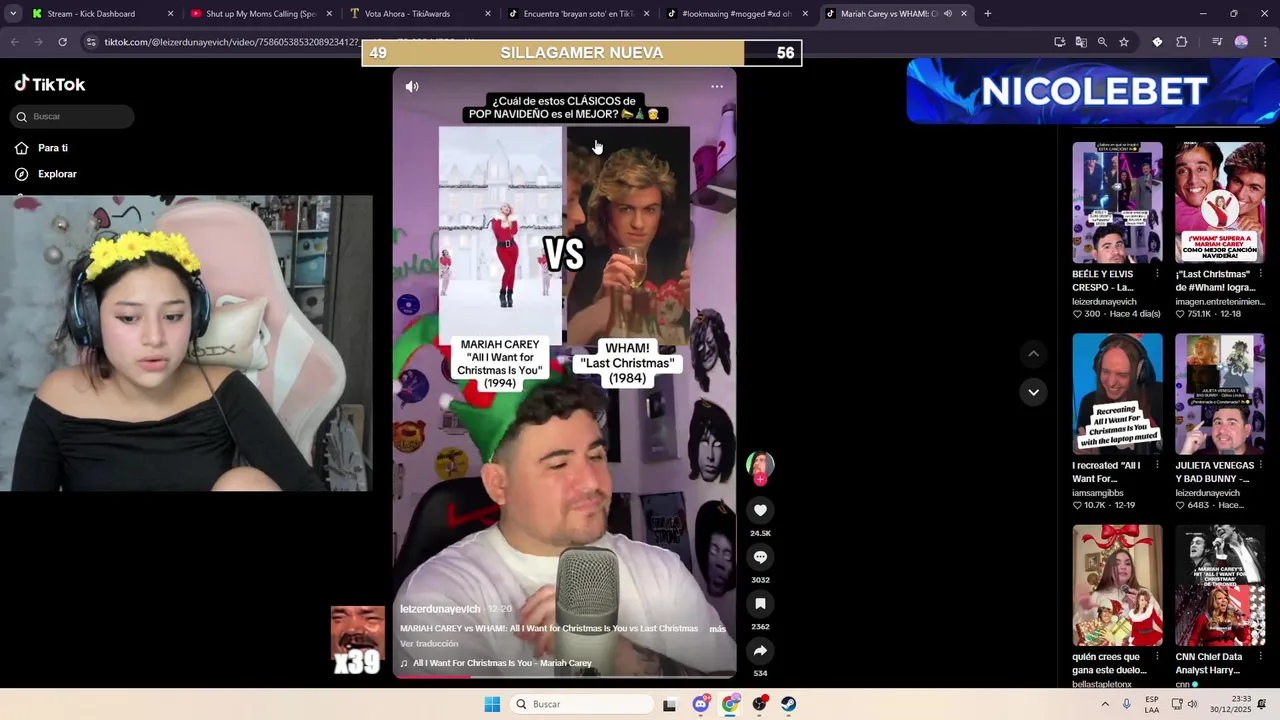
Task: Visit the bellastapletonx author link
Action: click(x=1102, y=684)
